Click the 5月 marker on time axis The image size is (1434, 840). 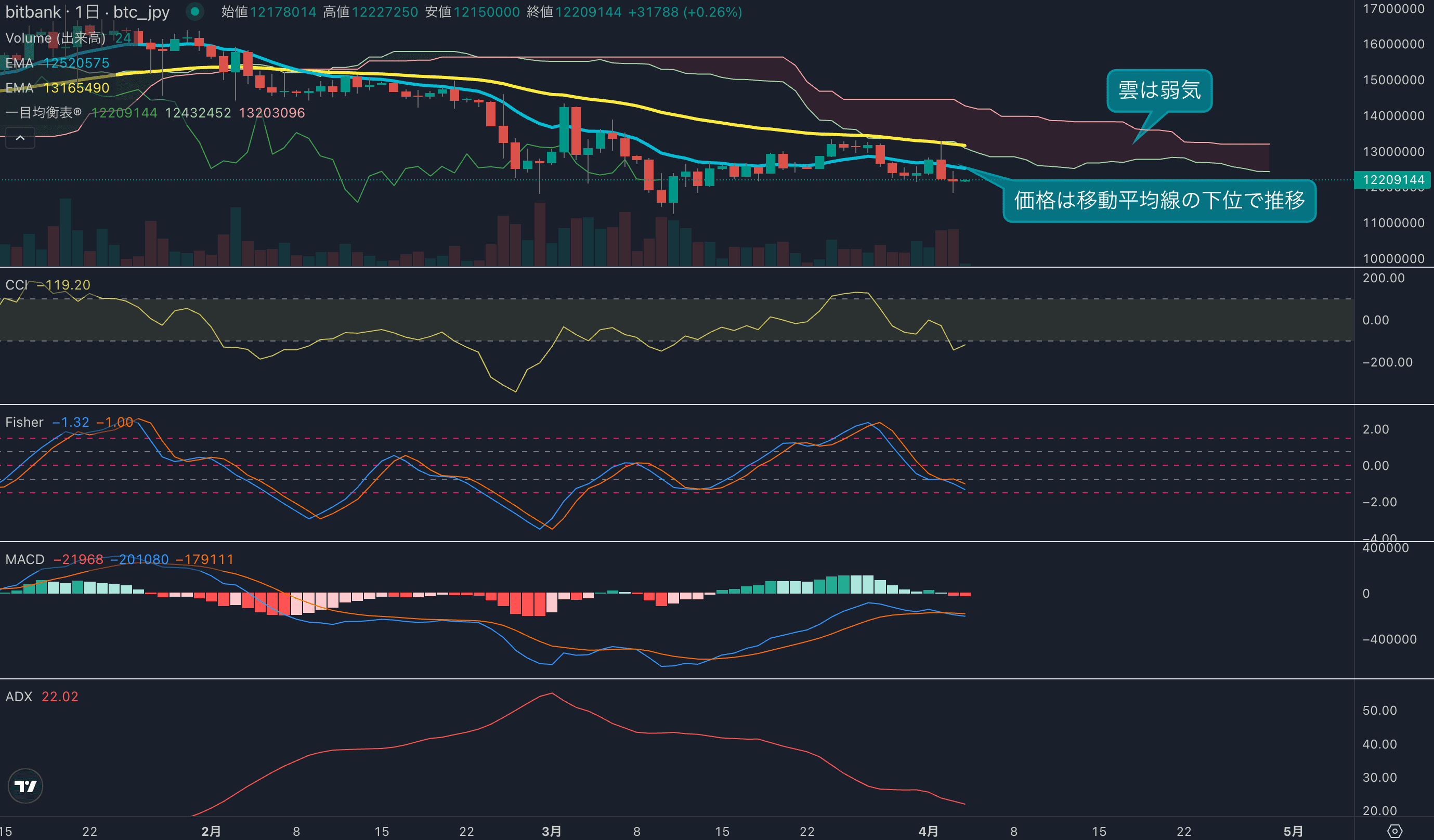click(x=1293, y=831)
